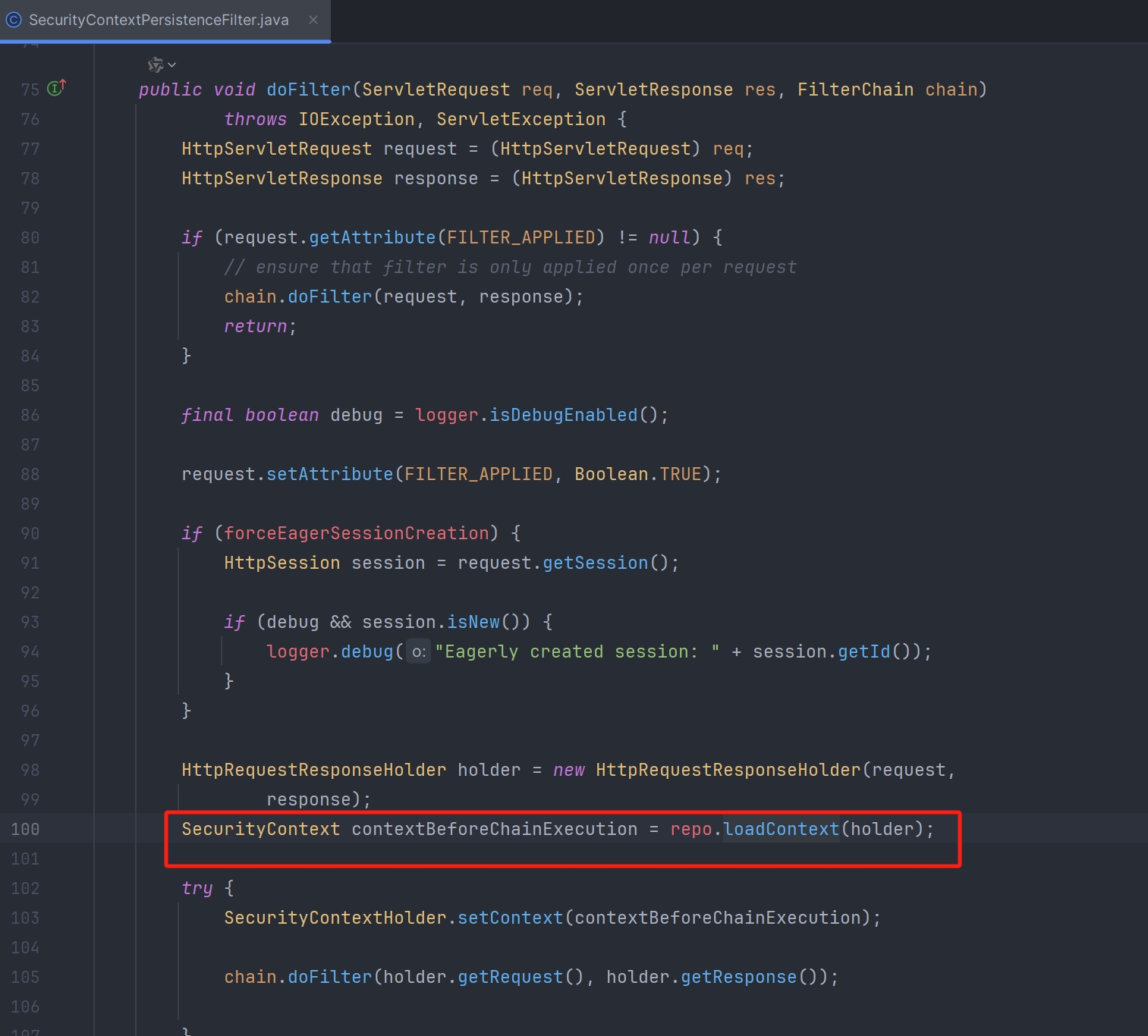
Task: Click the doFilter method name in the signature
Action: (x=308, y=89)
